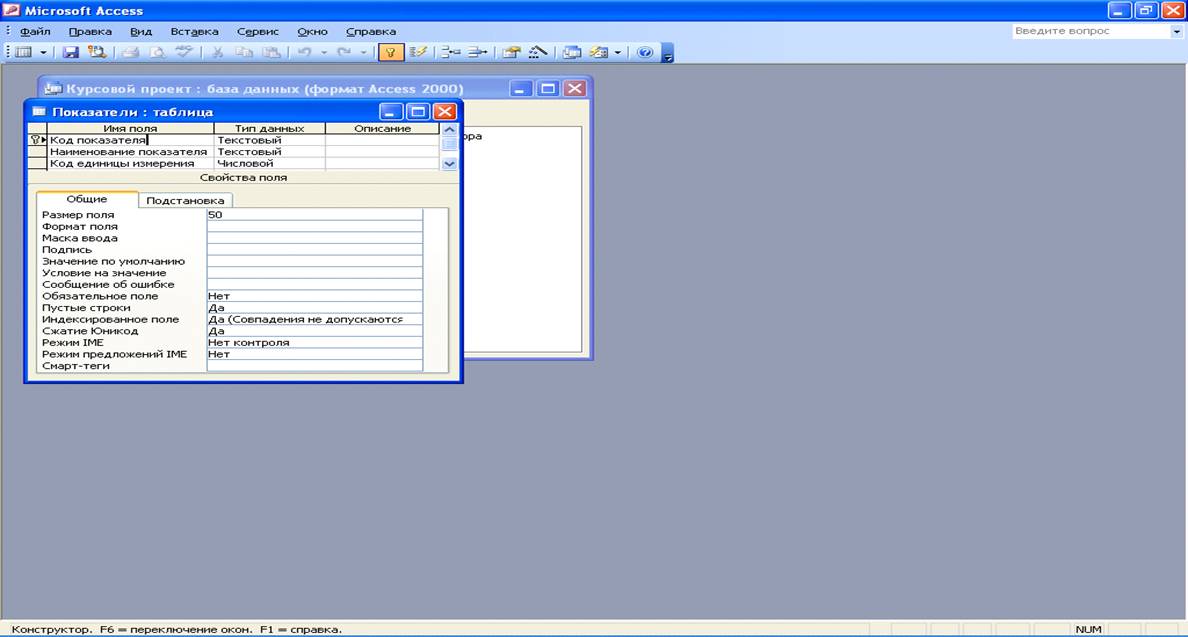
Task: Open the Правка menu
Action: click(x=90, y=32)
